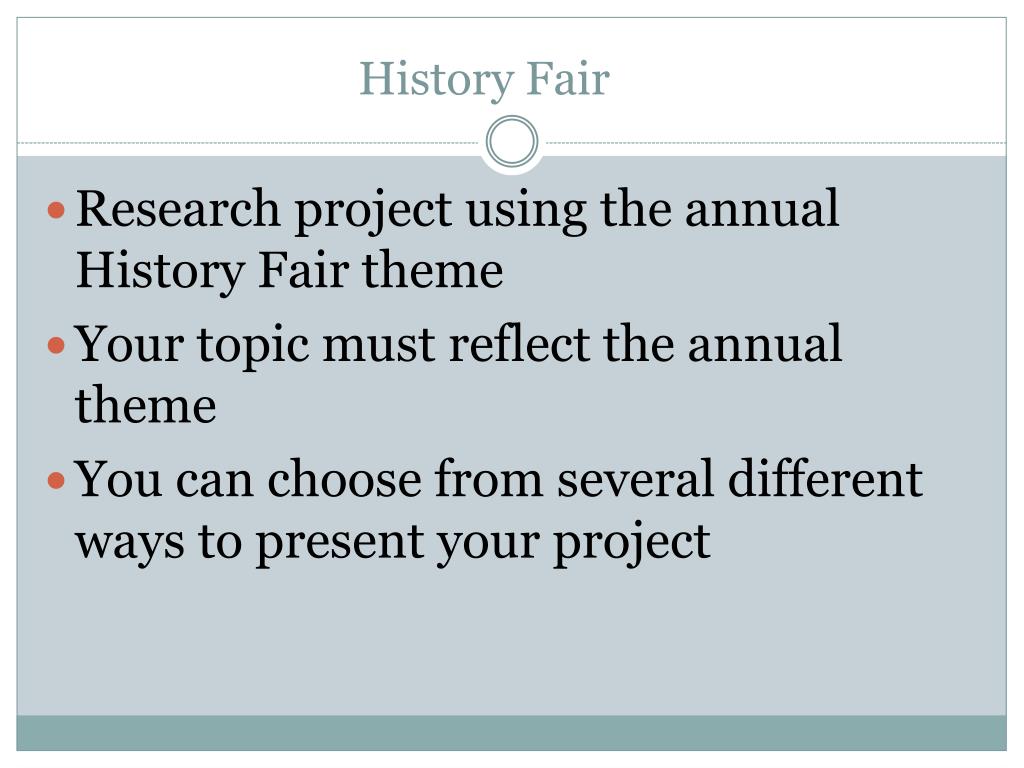Select the third orange bullet point

pyautogui.click(x=57, y=481)
